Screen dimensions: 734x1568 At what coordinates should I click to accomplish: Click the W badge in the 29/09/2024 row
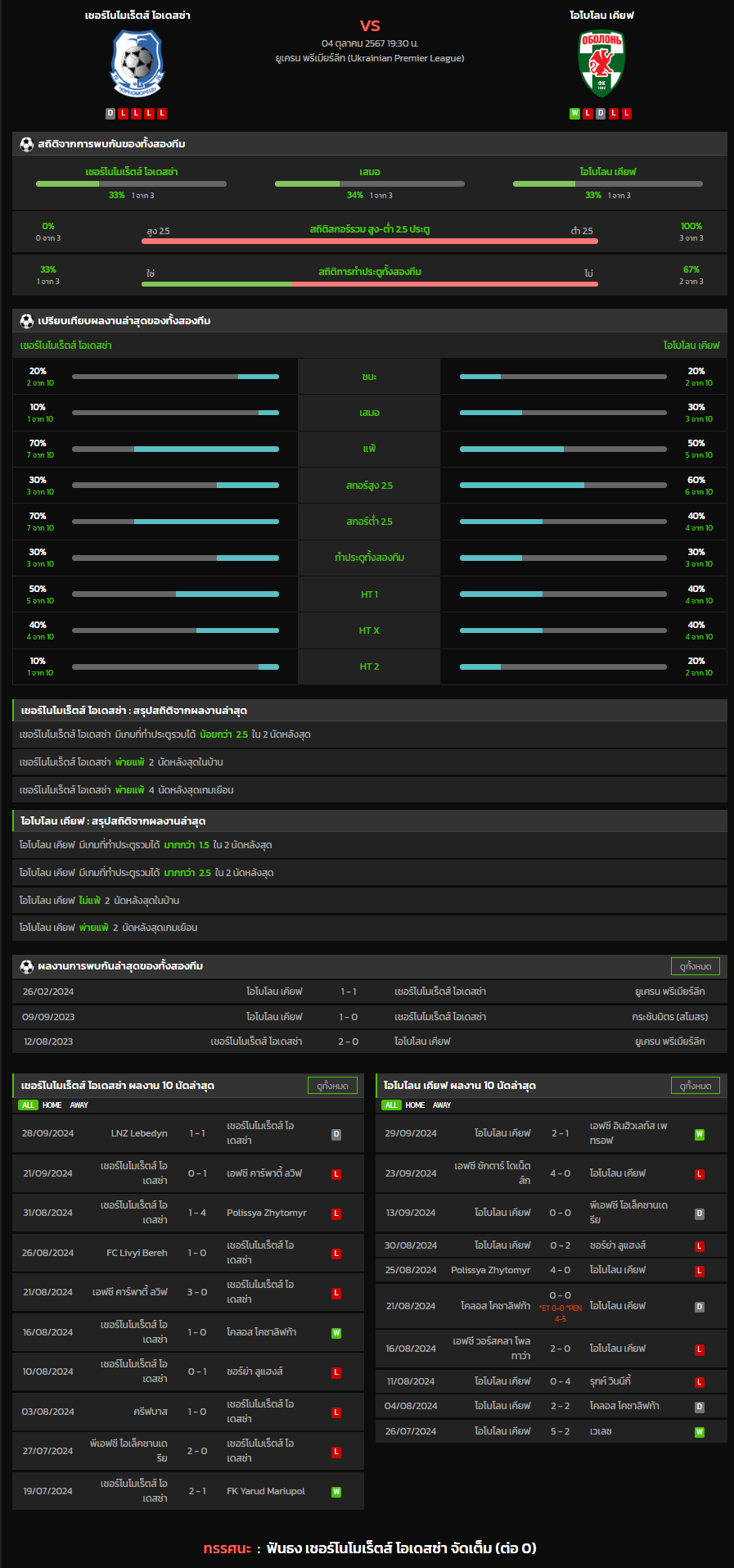pyautogui.click(x=700, y=1134)
